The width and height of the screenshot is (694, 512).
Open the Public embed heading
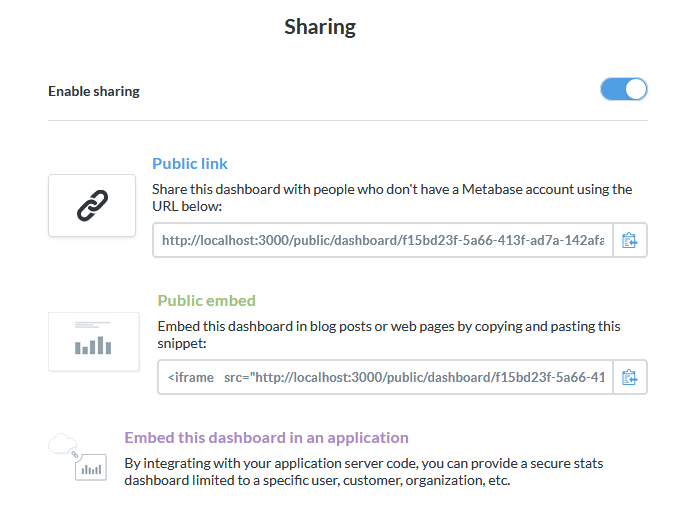(x=207, y=301)
